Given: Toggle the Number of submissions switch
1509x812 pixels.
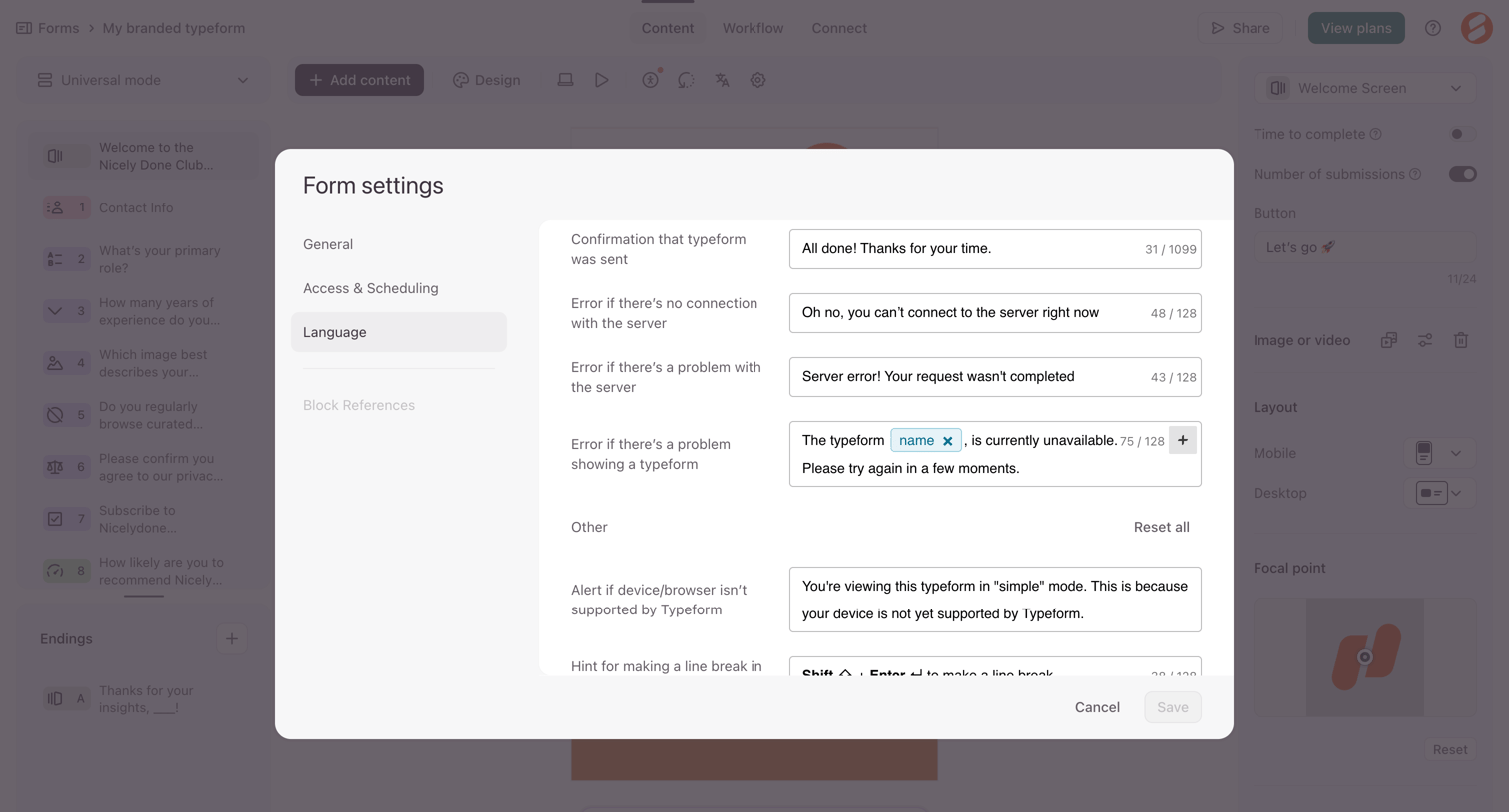Looking at the screenshot, I should pos(1462,174).
